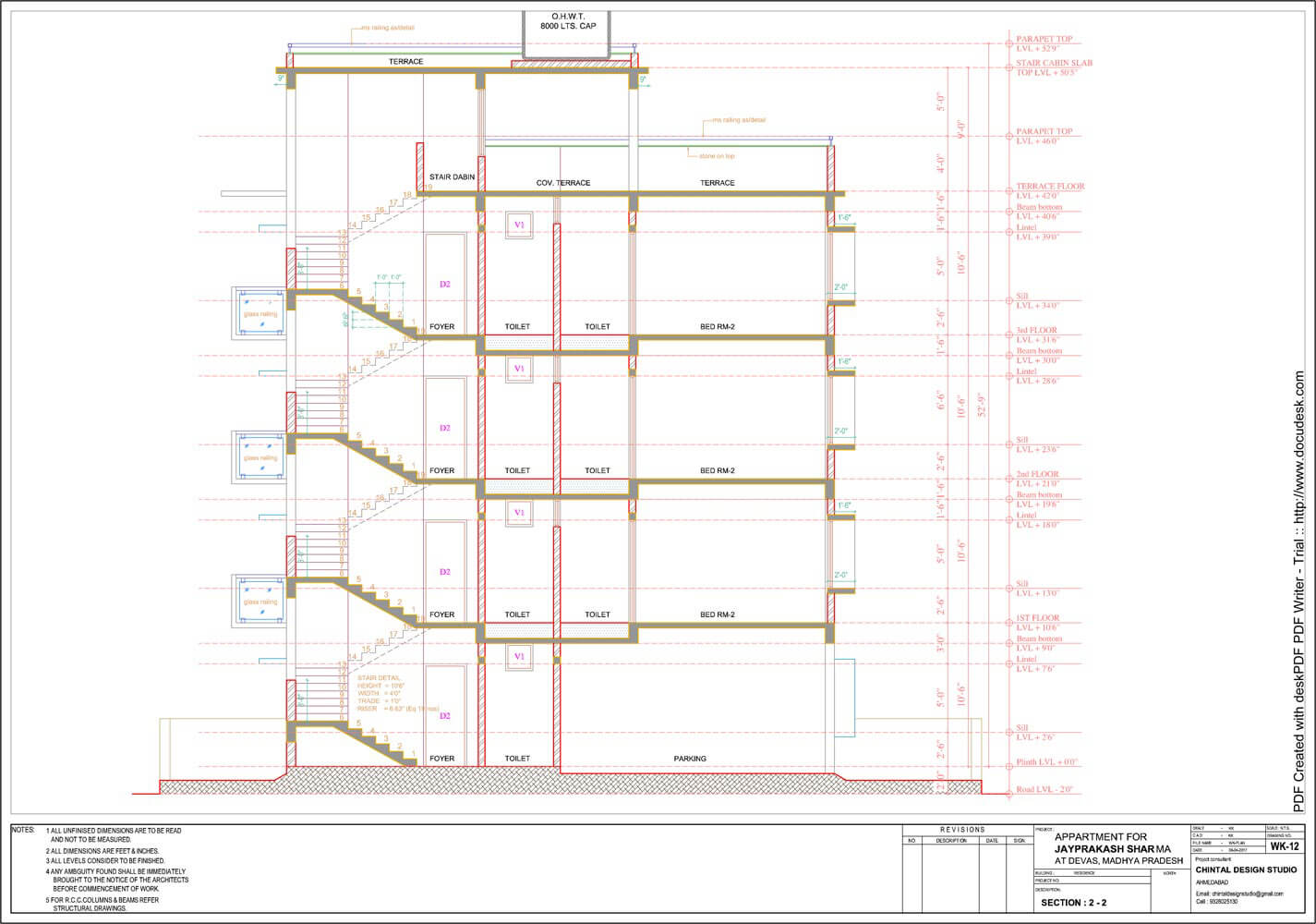The image size is (1316, 924).
Task: Select the V1 window symbol on third floor
Action: (519, 224)
